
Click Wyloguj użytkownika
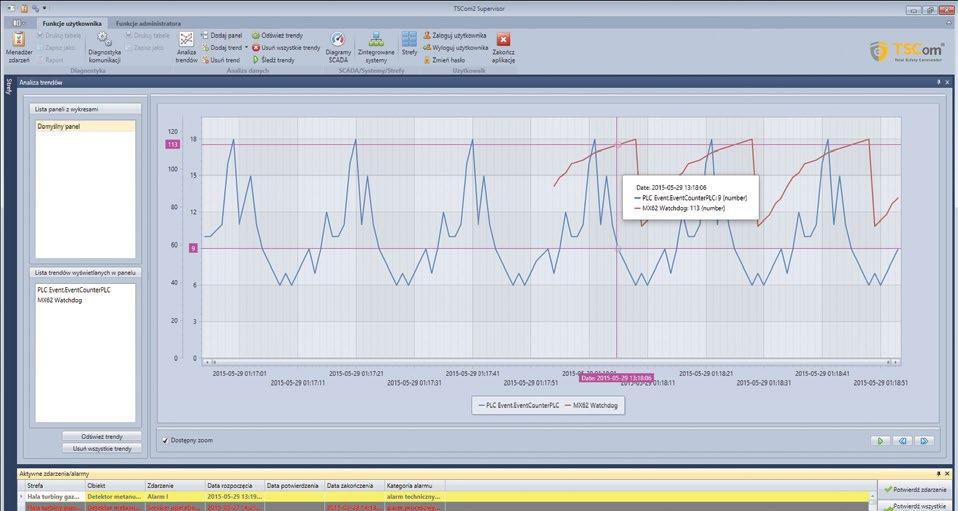456,48
